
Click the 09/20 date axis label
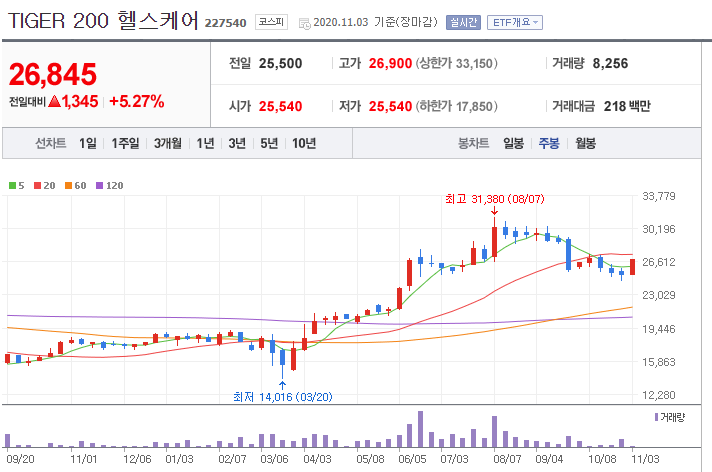20,459
